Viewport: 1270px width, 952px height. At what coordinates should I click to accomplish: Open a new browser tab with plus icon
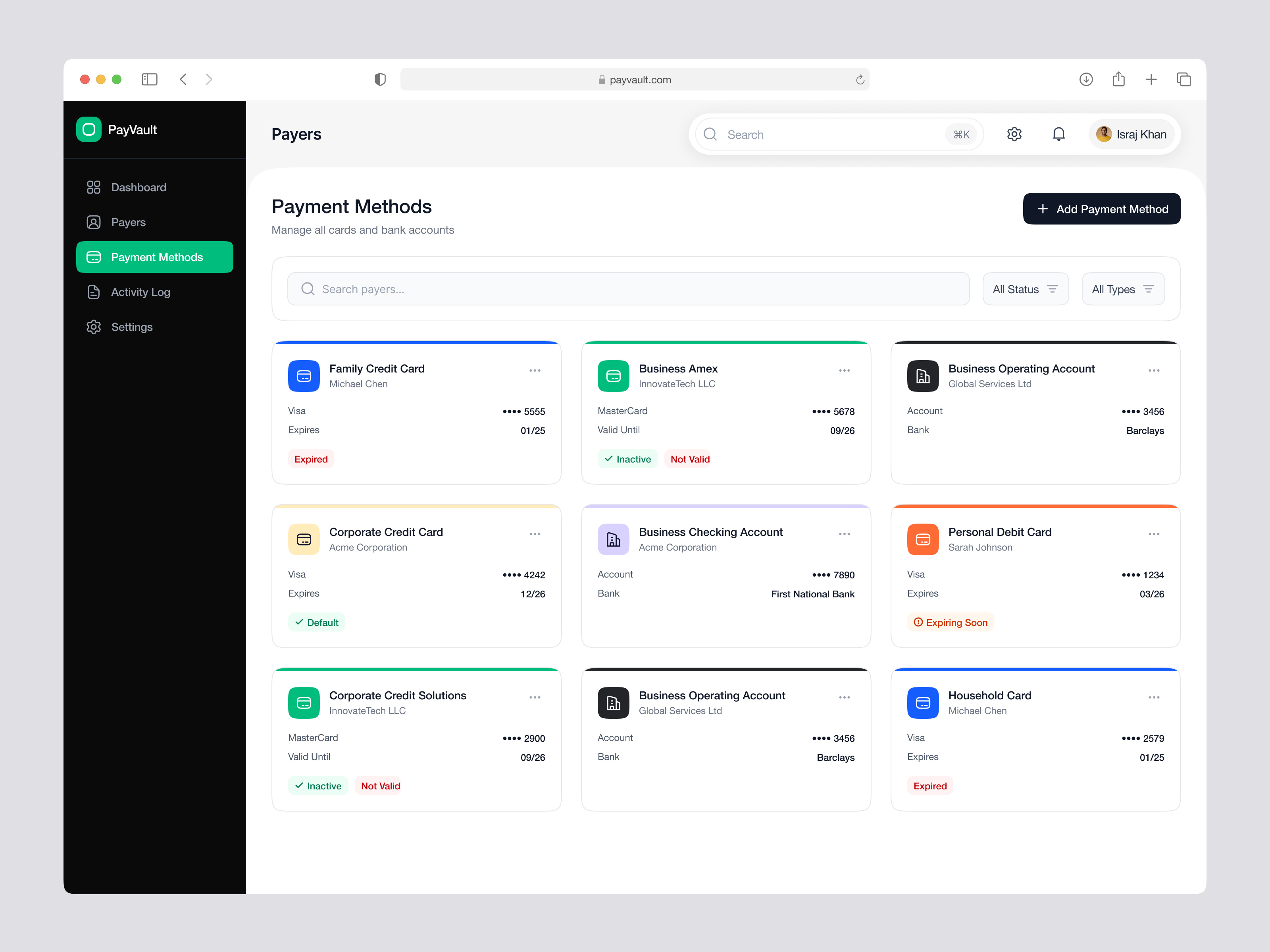[x=1151, y=79]
